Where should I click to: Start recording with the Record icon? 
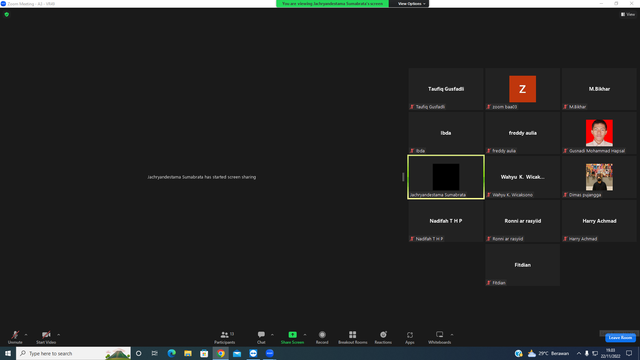(322, 337)
